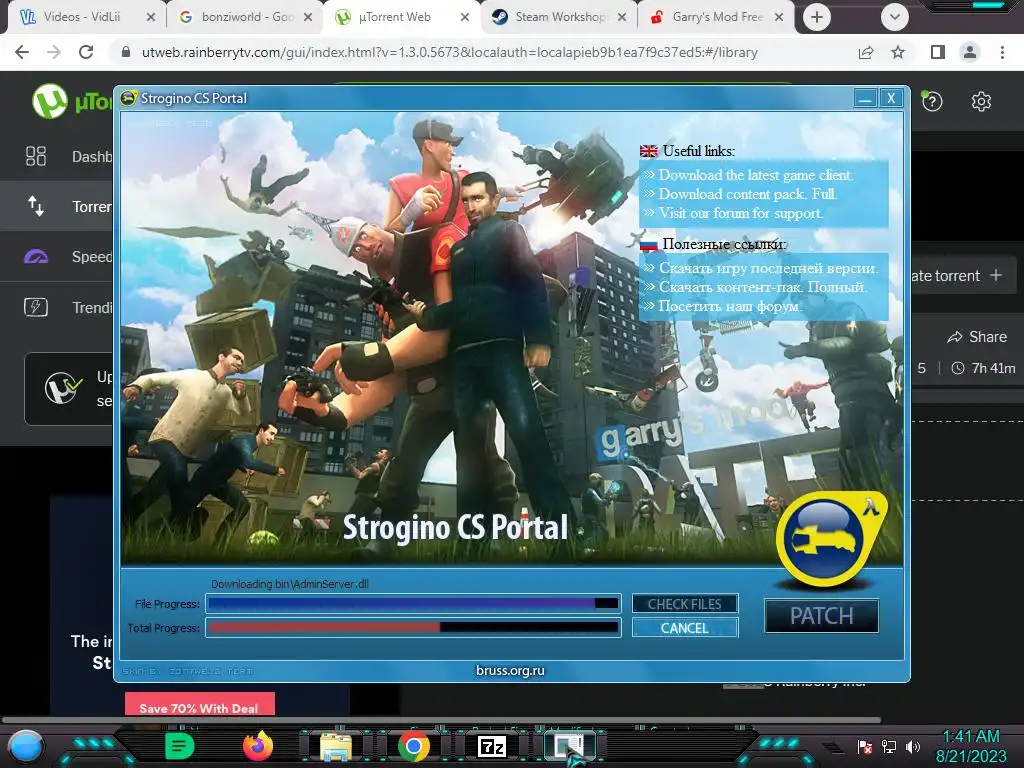Switch to the µTorrent Web tab
The image size is (1024, 768).
(x=394, y=17)
